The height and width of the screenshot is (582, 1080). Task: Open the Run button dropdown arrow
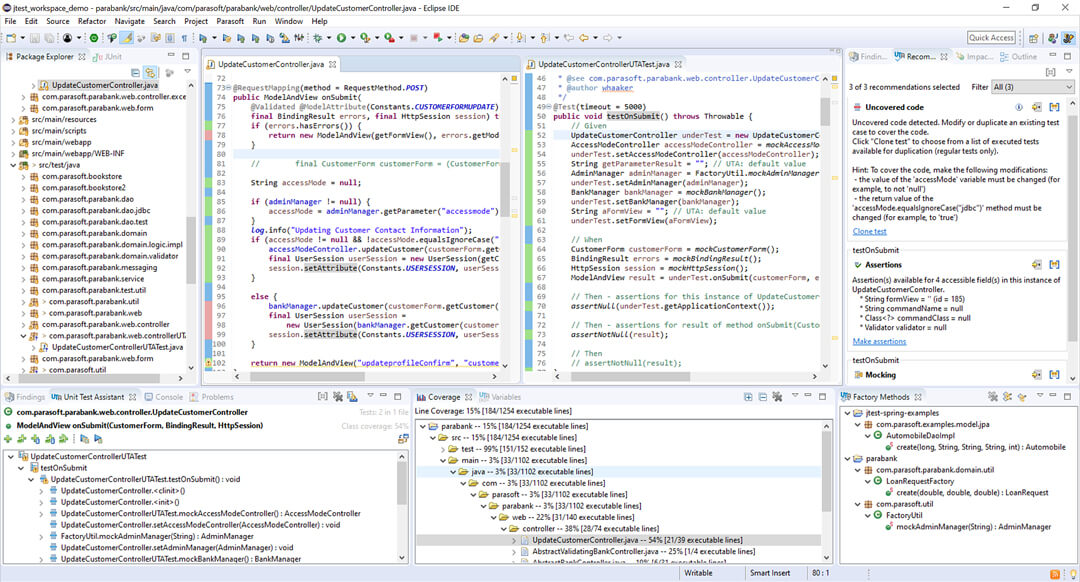click(351, 38)
